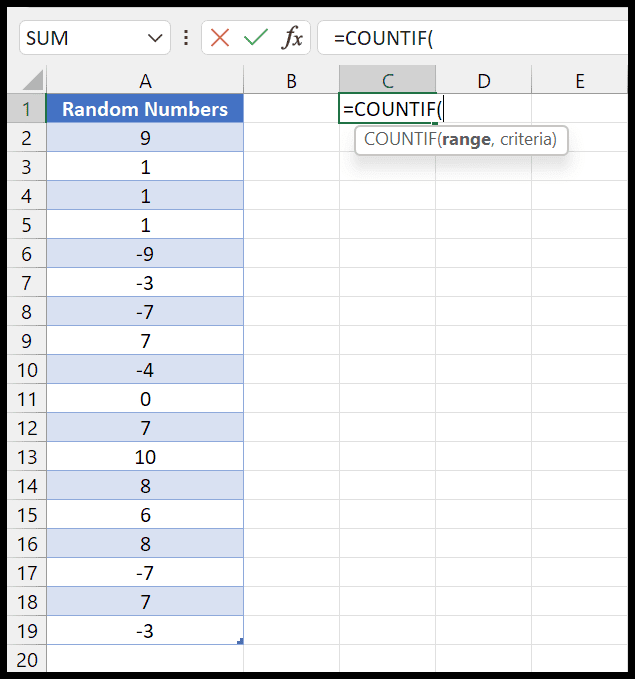Select the Random Numbers header cell
635x679 pixels.
(x=145, y=108)
